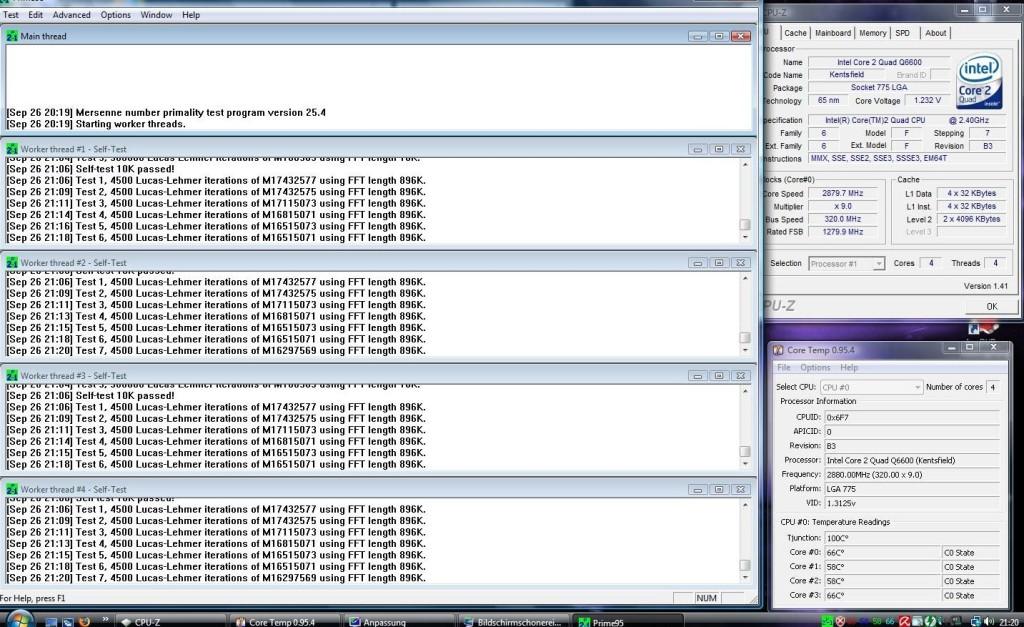
Task: Click scroll-down arrow in Worker thread #1
Action: coord(745,237)
